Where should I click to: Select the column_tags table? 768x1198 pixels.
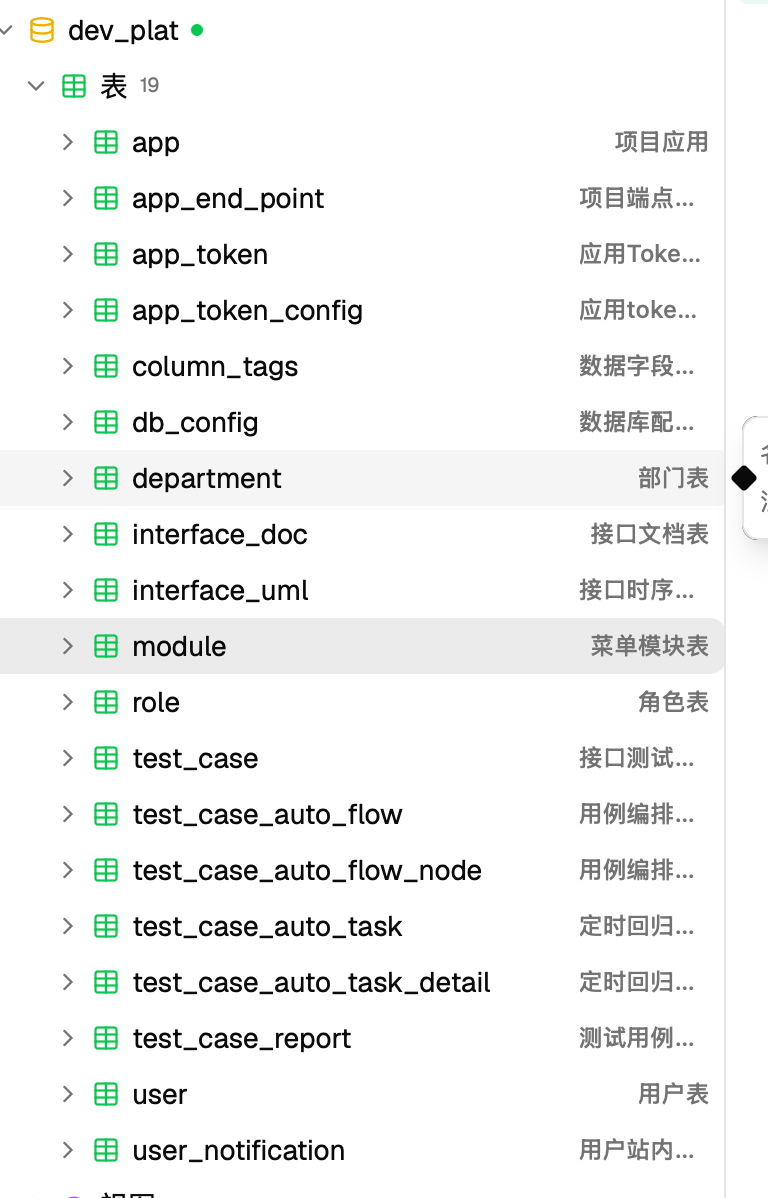362,367
